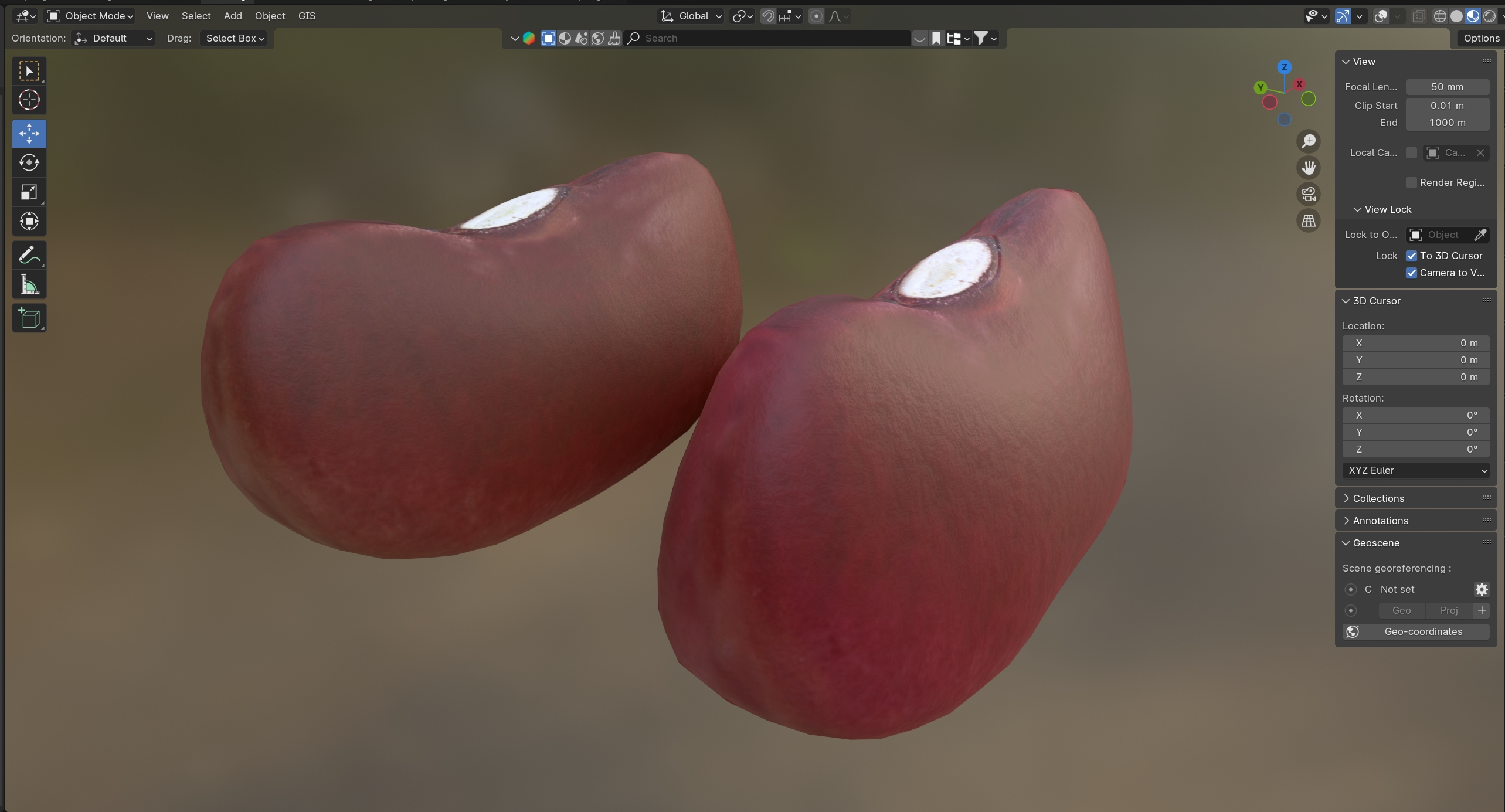Select the Scale tool
Screen dimensions: 1505x812
29,192
